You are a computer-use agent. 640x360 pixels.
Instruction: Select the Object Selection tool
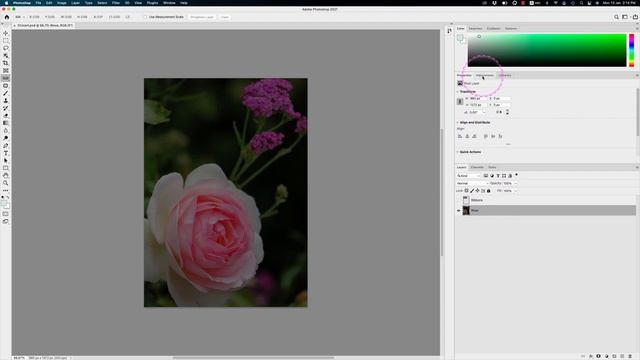tap(6, 56)
